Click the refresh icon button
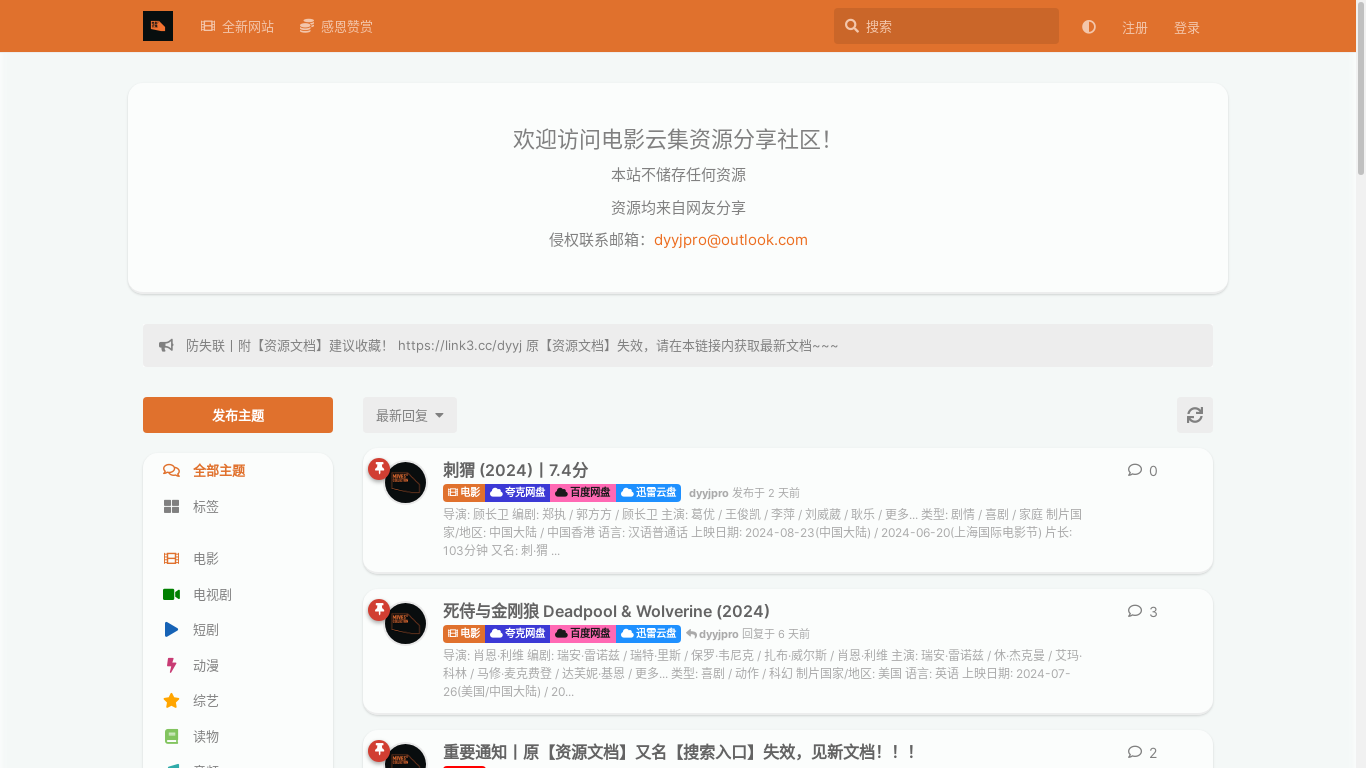 (1195, 415)
